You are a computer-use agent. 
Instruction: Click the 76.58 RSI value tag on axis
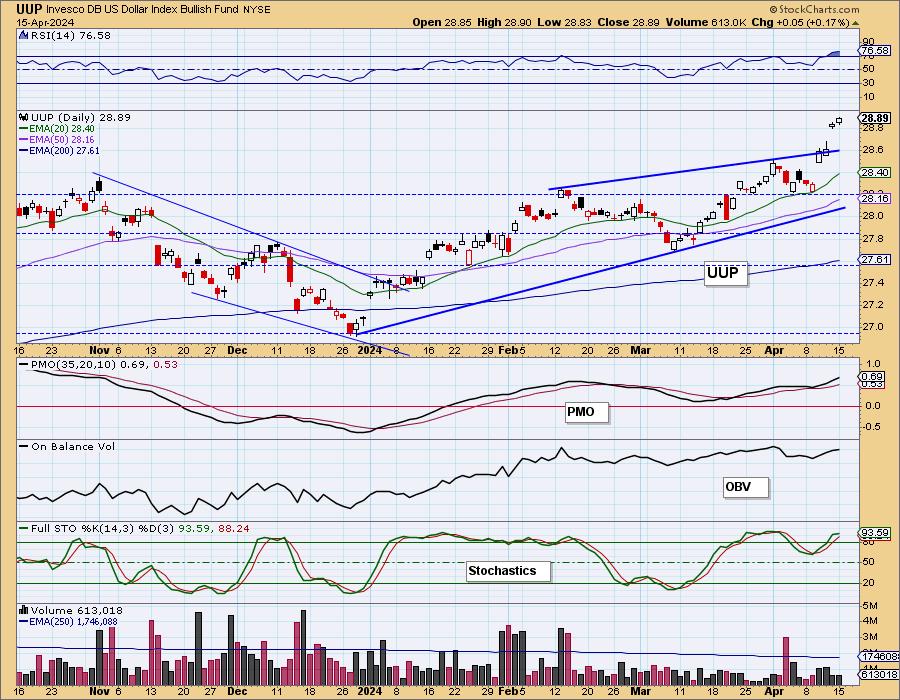click(x=875, y=51)
